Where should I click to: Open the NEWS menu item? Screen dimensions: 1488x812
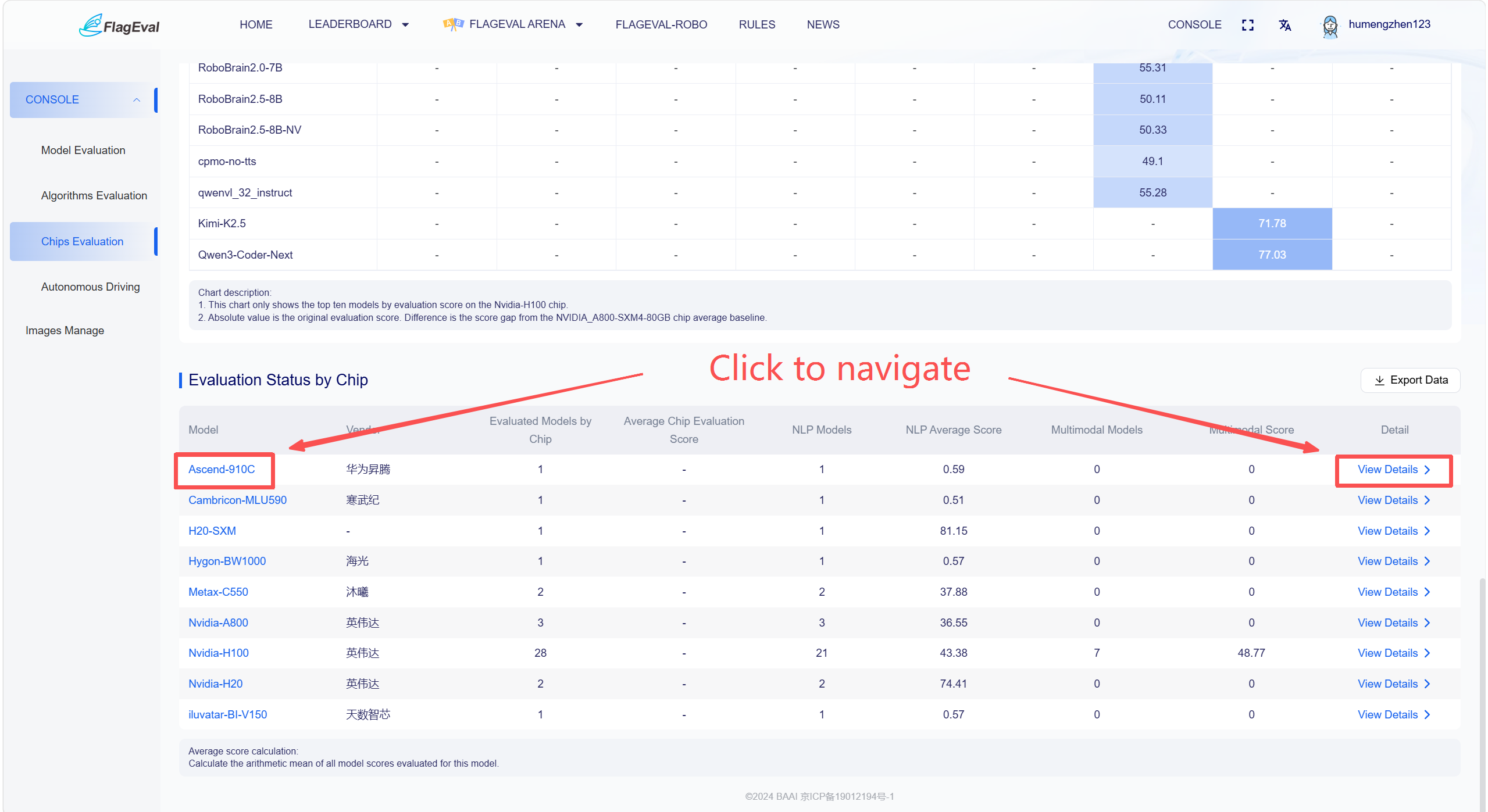tap(823, 24)
